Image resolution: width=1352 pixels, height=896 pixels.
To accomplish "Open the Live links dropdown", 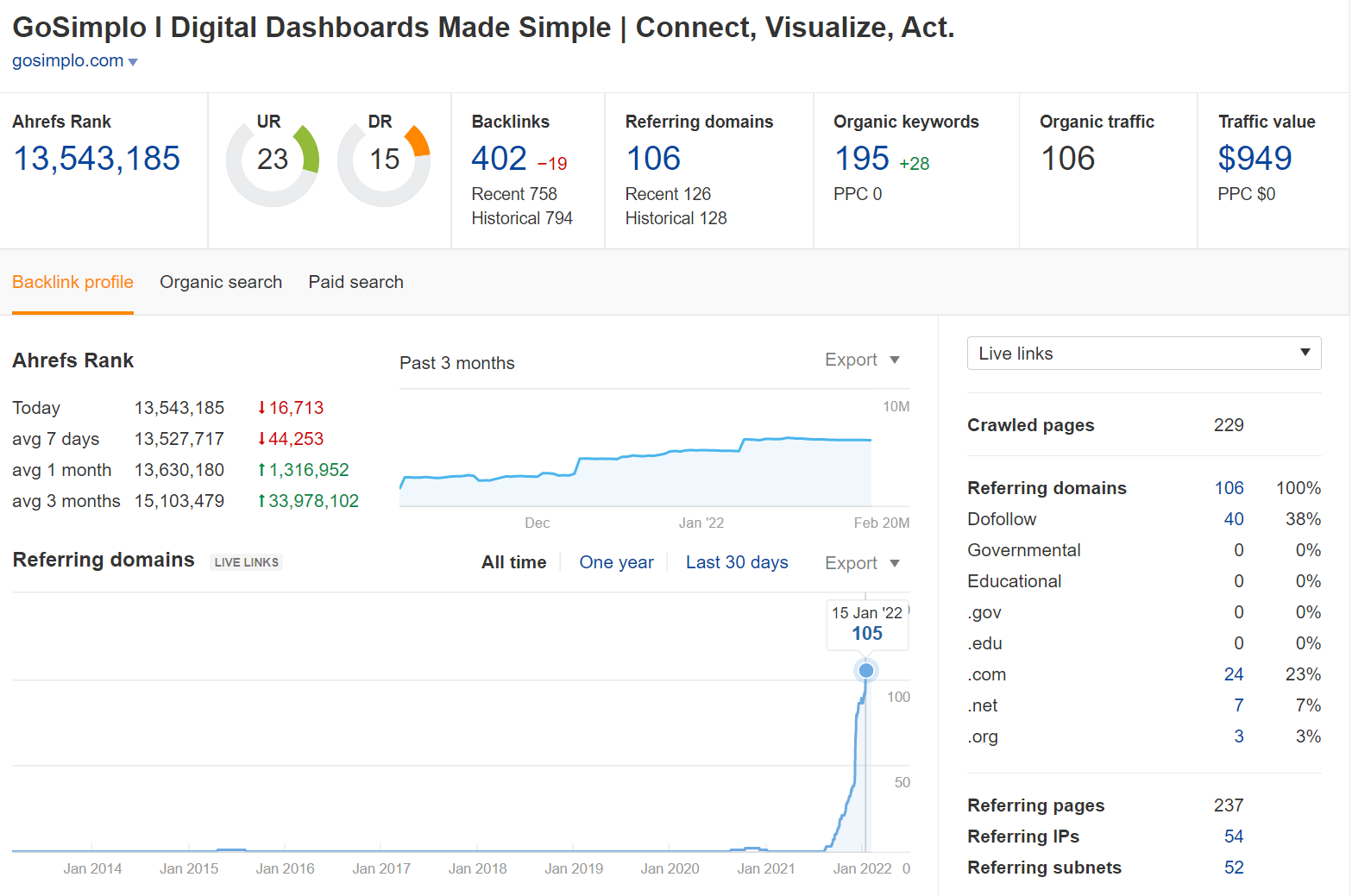I will (1144, 354).
